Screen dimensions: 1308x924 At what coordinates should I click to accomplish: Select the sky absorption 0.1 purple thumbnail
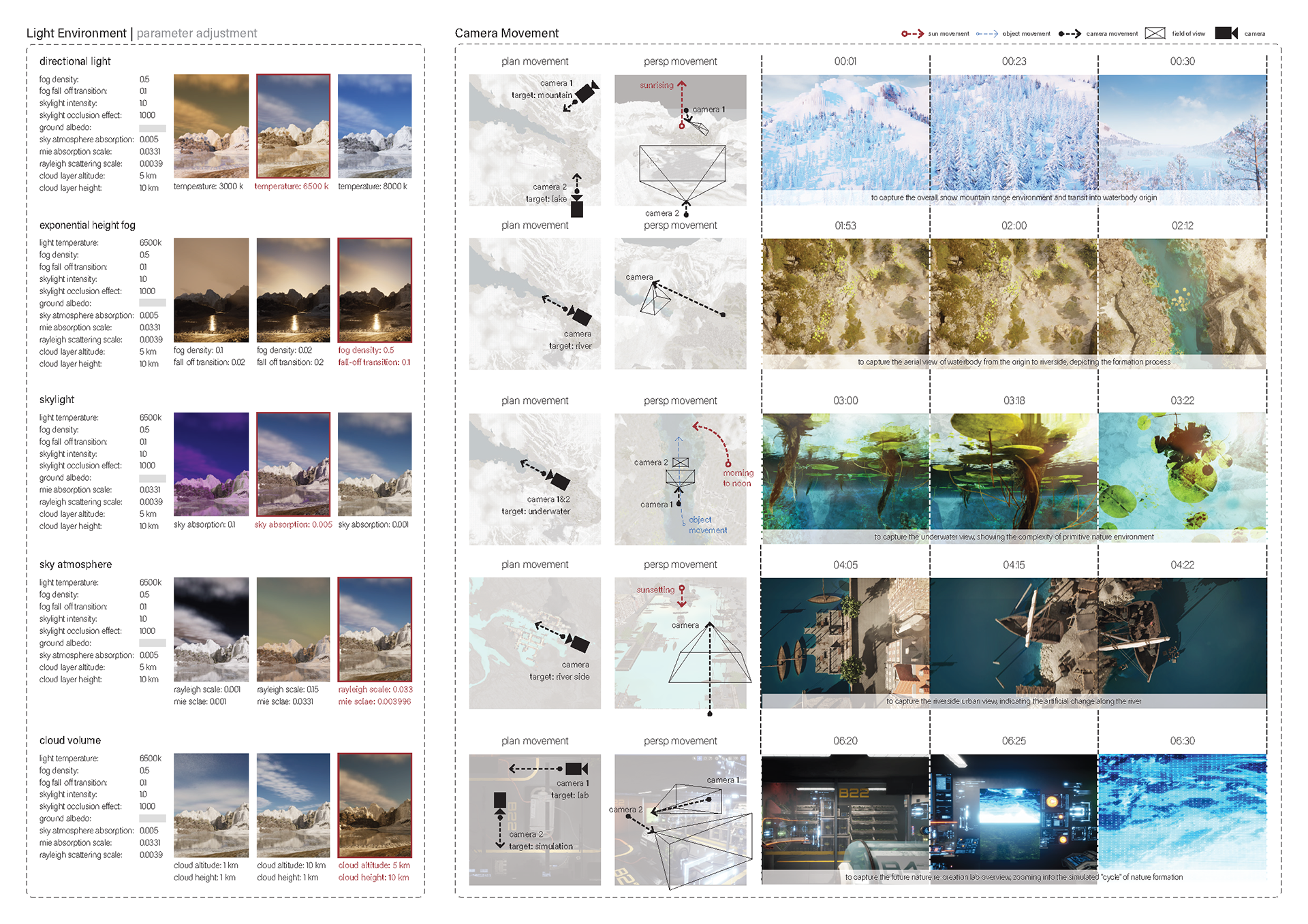pyautogui.click(x=211, y=464)
